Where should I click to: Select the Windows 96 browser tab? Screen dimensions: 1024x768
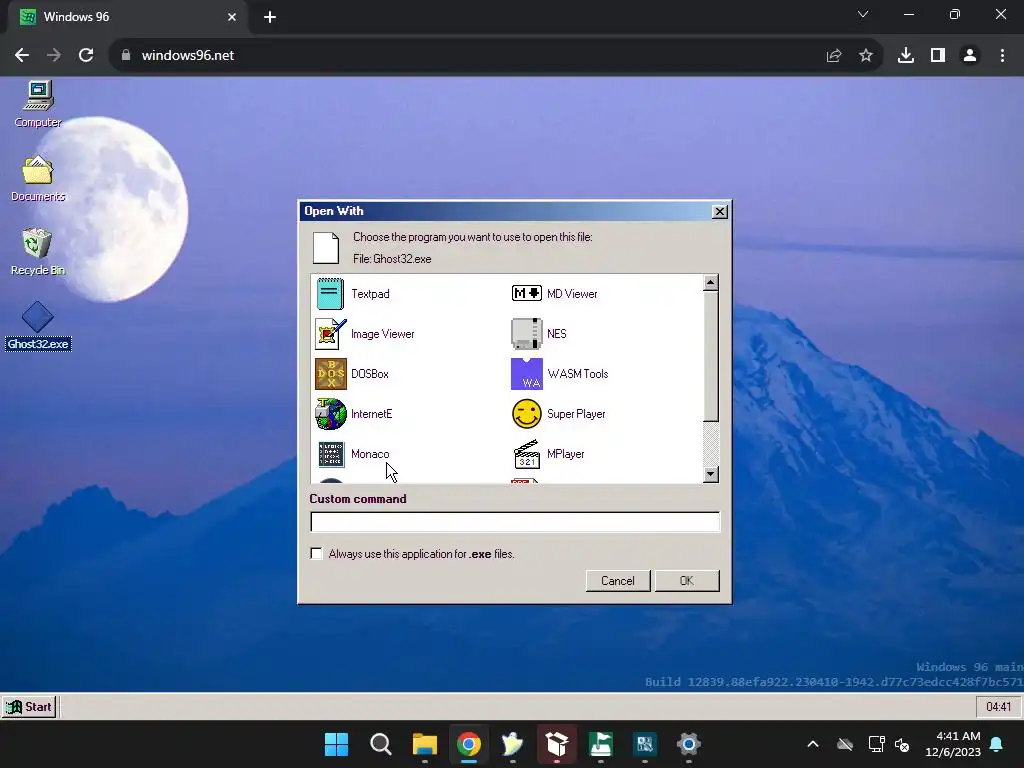tap(129, 17)
